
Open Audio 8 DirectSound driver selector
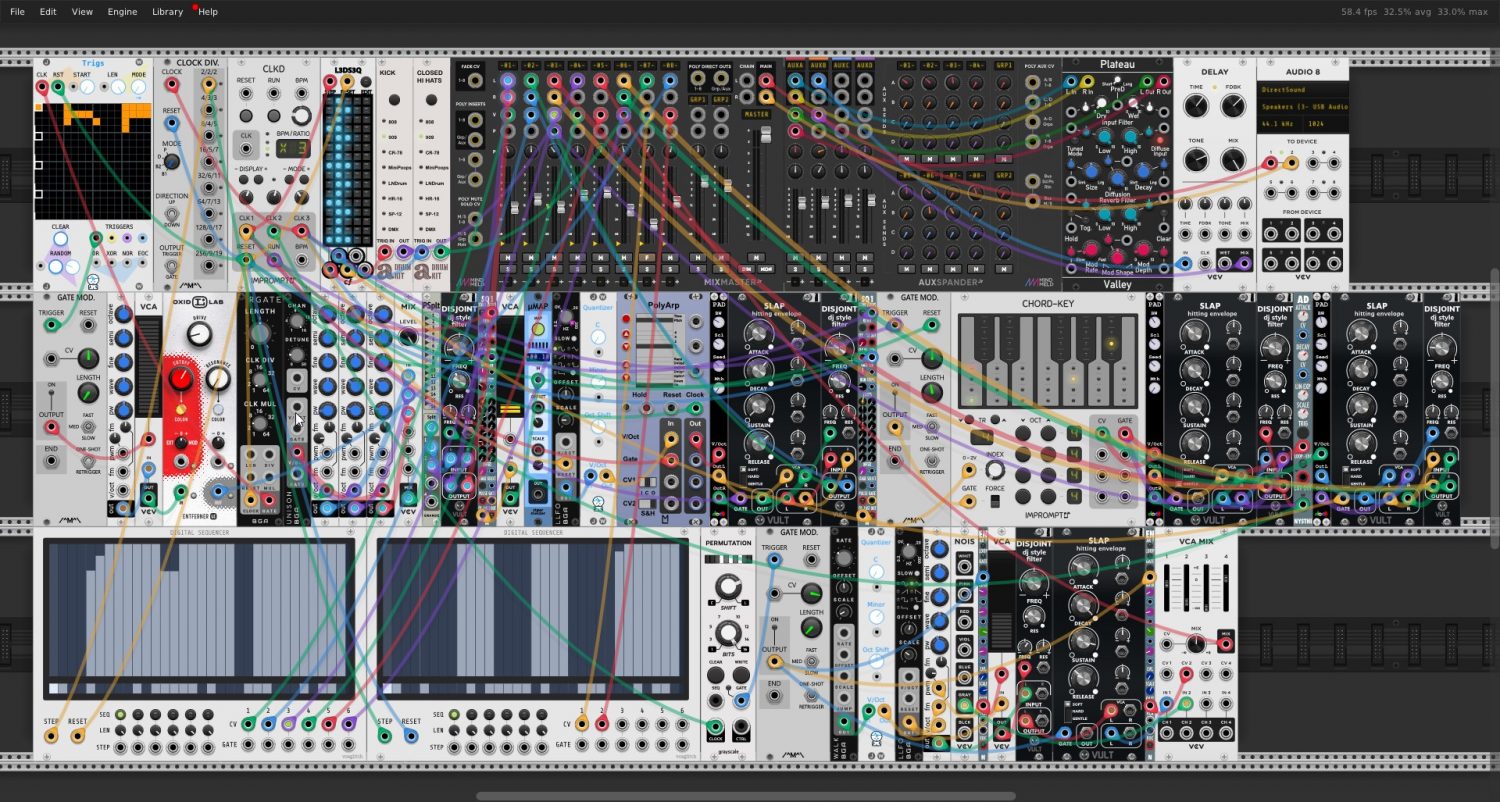pos(1302,90)
